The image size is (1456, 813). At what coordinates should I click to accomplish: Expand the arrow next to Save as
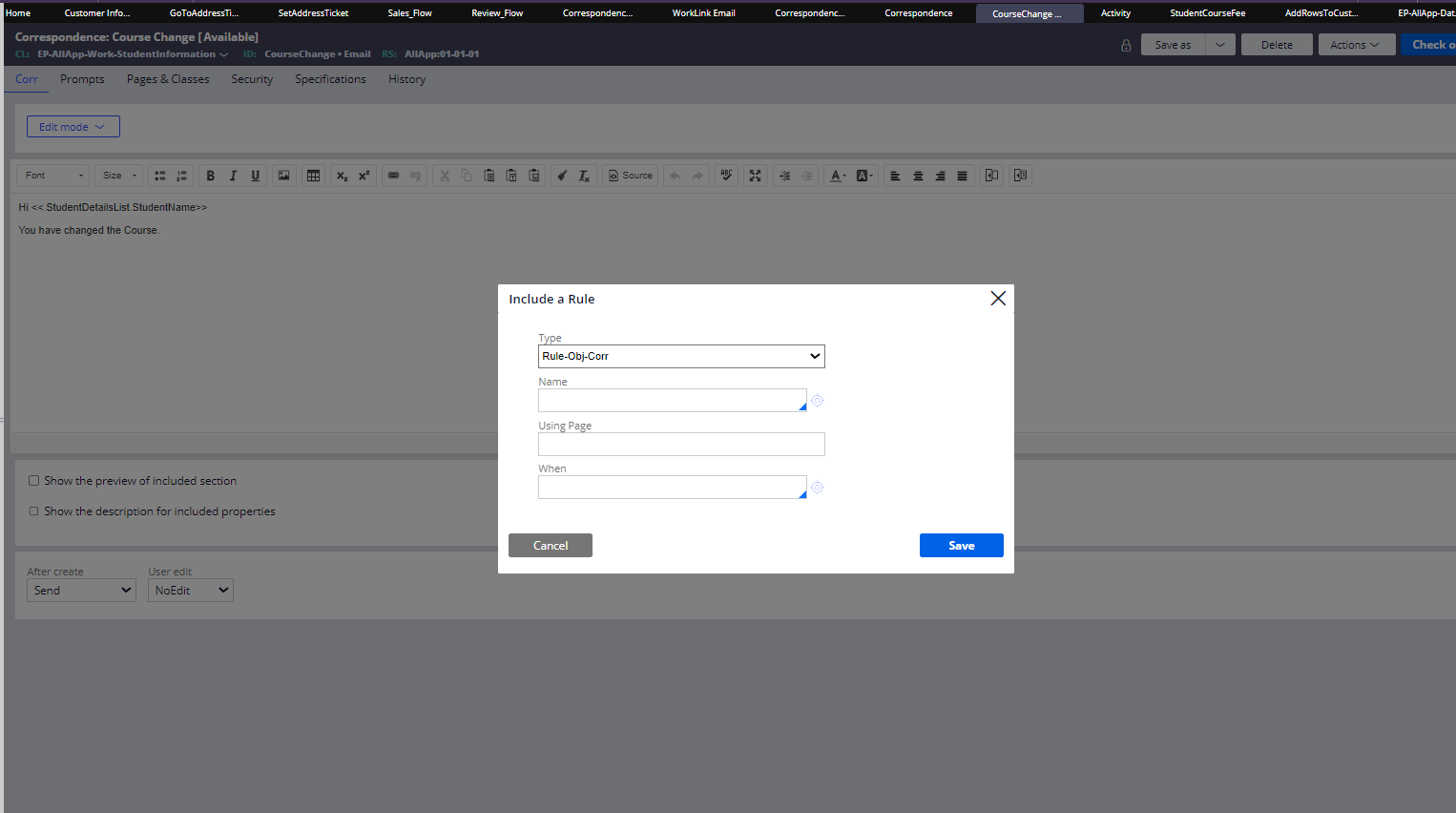(1220, 45)
